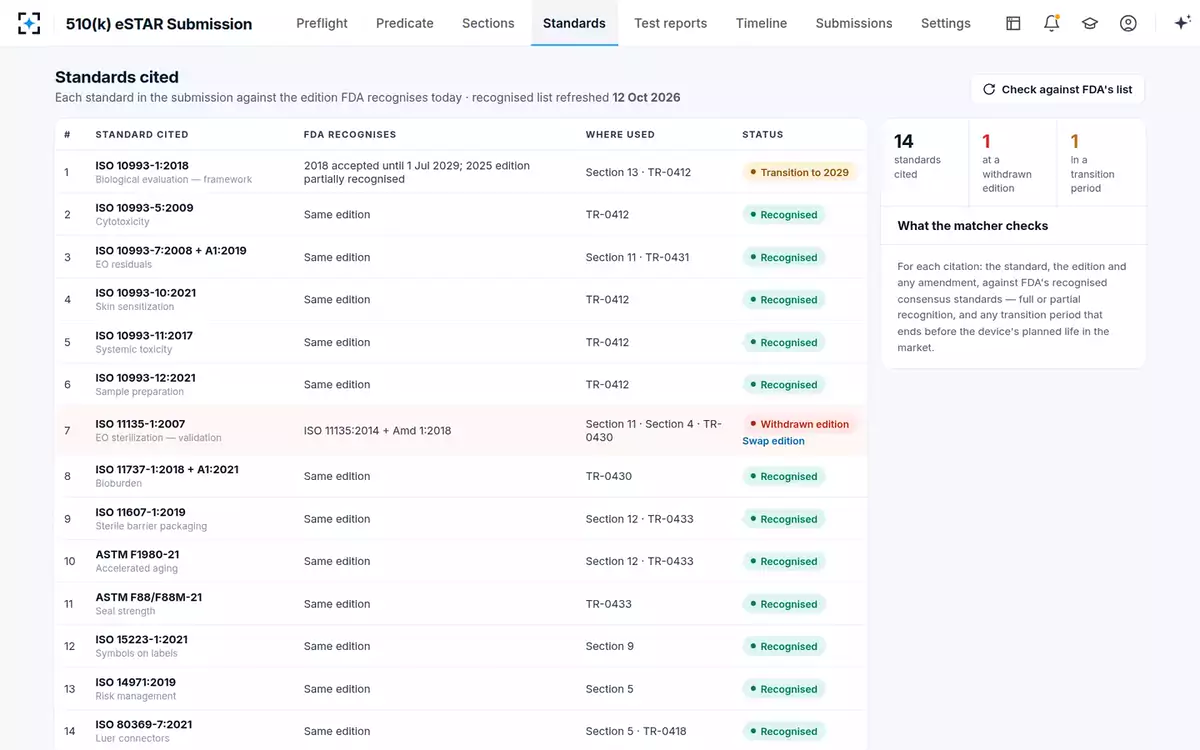Select ASTM F88/F88M-21 seal strength standard

148,598
